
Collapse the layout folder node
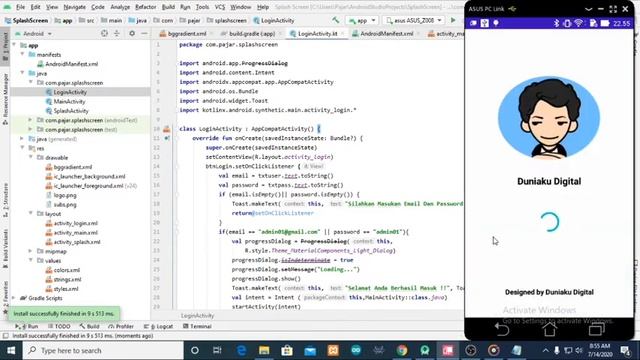click(31, 213)
